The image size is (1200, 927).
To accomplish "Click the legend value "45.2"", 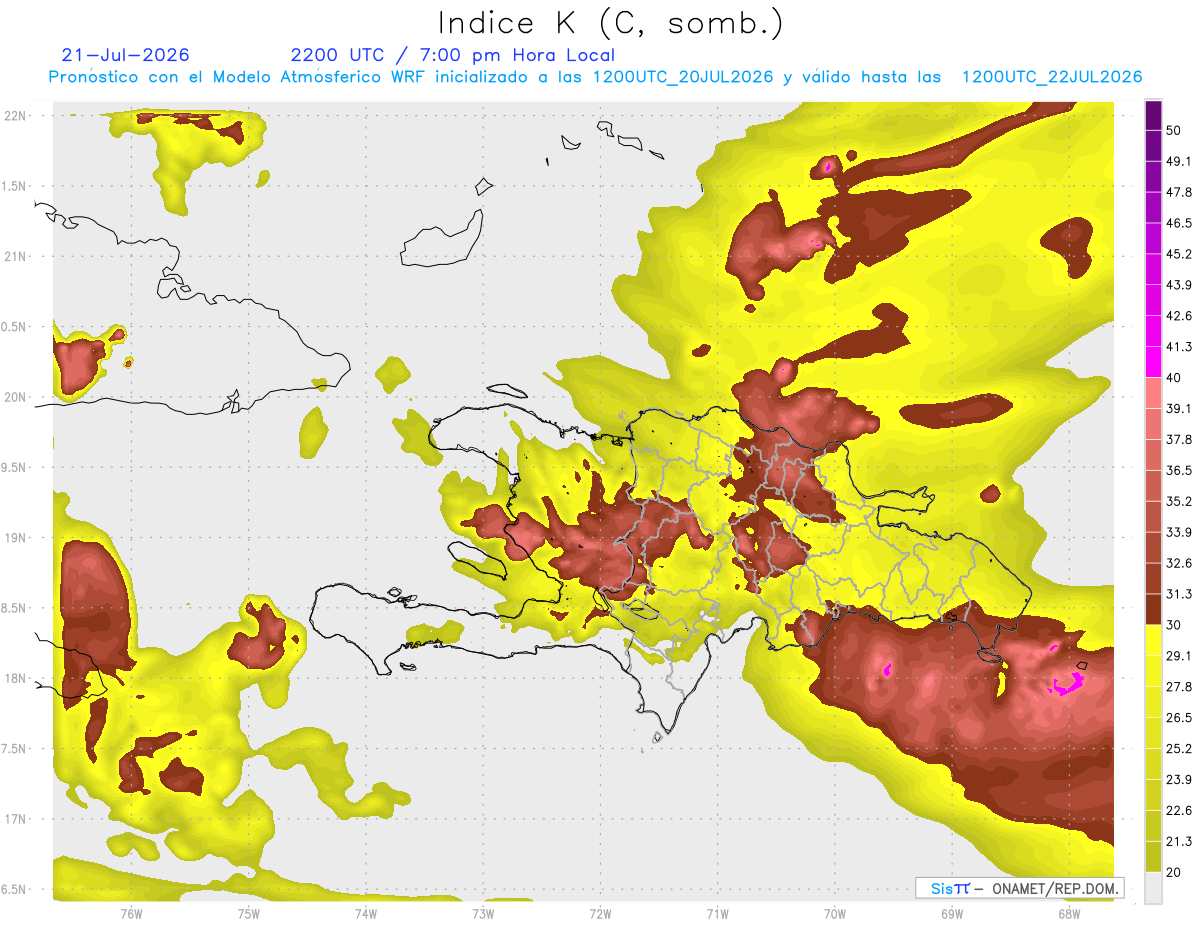I will coord(1179,254).
